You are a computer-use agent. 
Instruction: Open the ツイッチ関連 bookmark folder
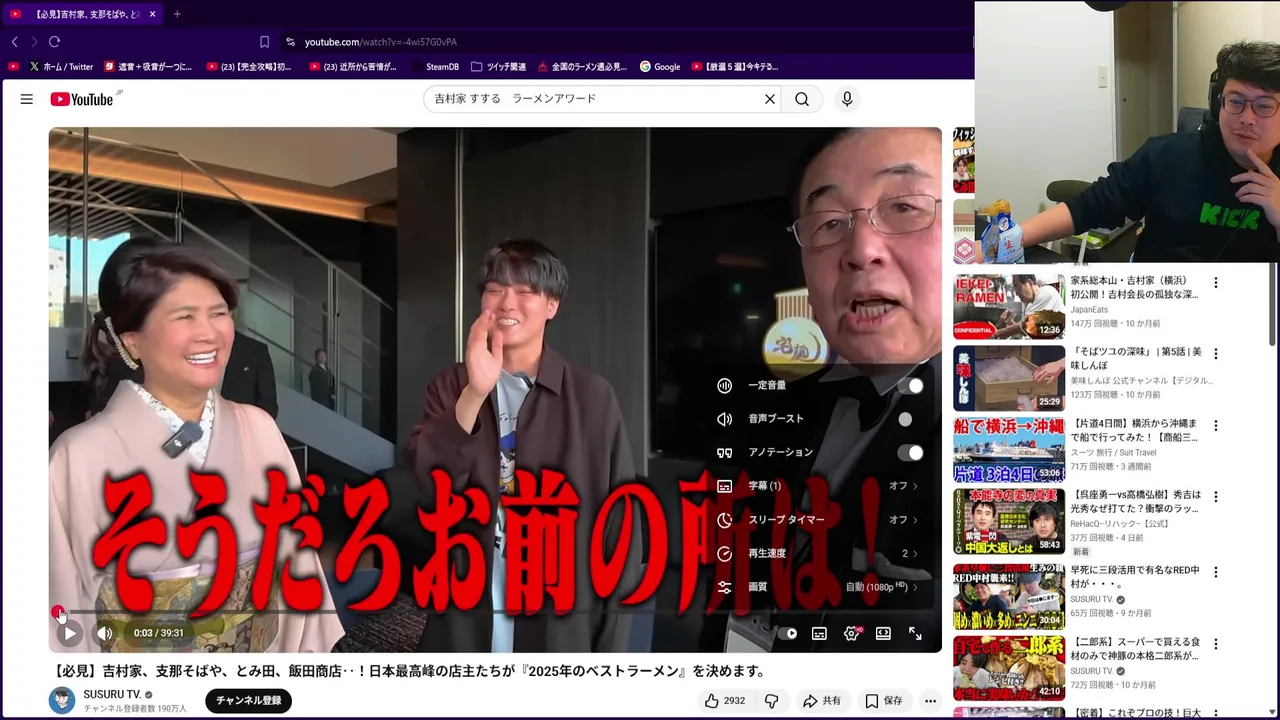498,67
